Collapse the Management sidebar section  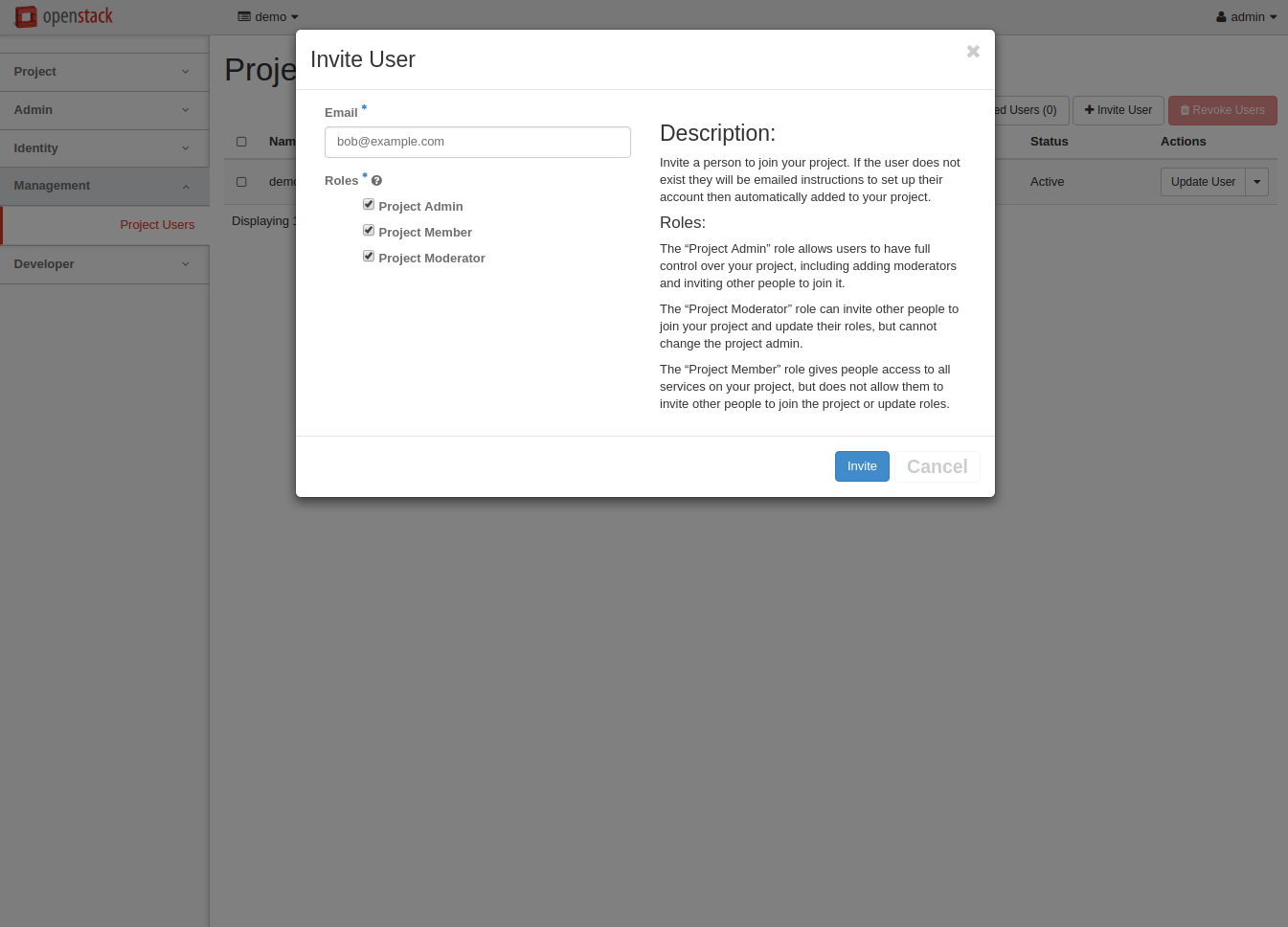[x=104, y=186]
